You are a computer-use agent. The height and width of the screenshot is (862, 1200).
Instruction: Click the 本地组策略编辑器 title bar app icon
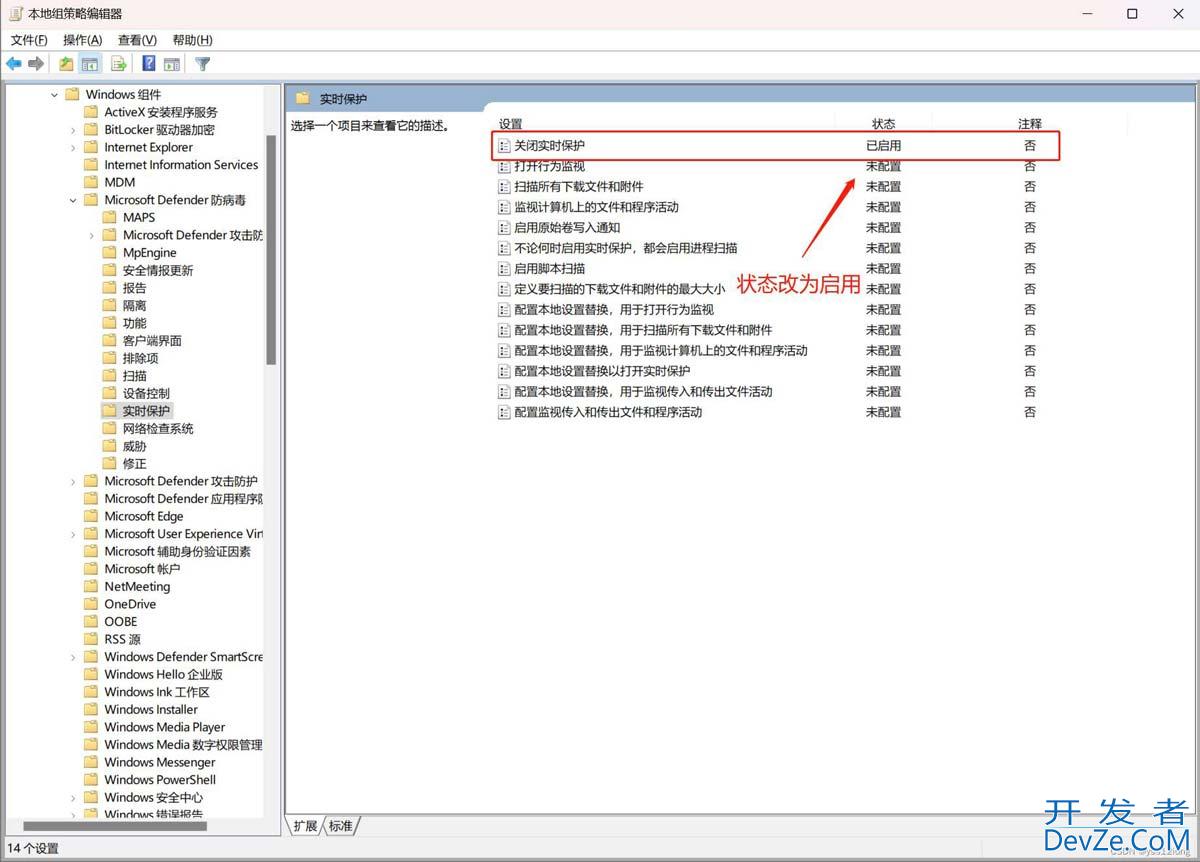pos(16,14)
